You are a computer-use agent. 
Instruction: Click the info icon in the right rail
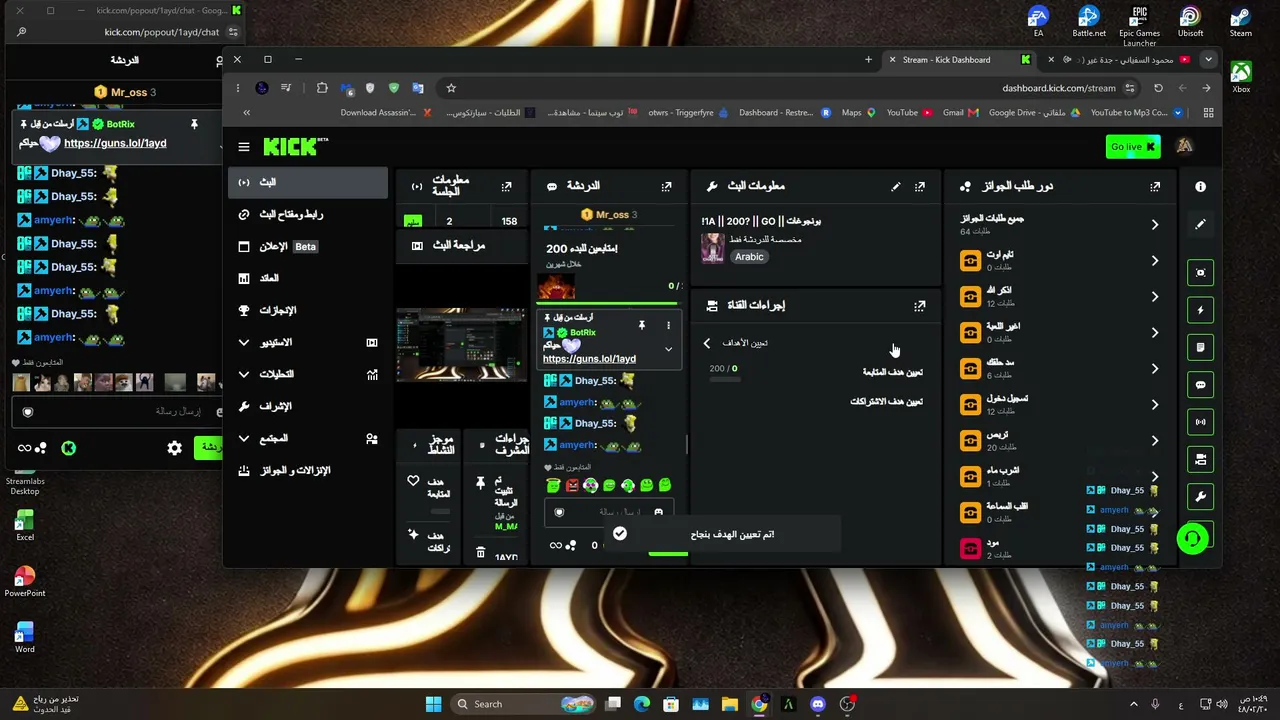(x=1200, y=186)
